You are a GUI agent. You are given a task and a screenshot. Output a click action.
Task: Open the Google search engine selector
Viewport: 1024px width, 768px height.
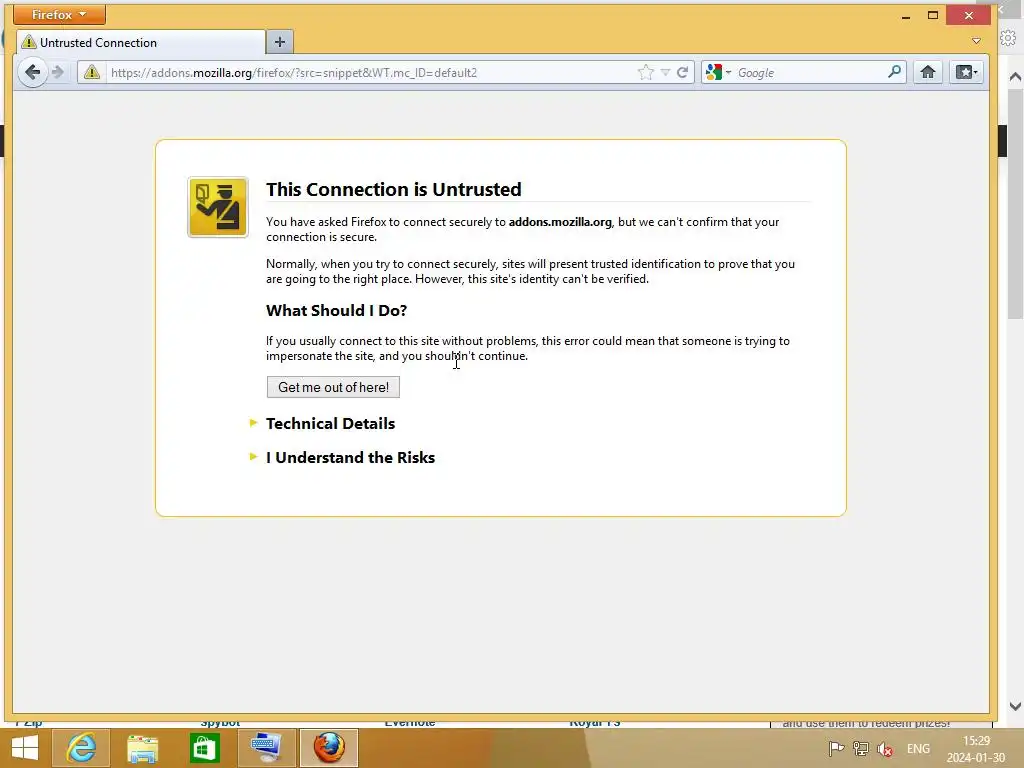tap(718, 72)
